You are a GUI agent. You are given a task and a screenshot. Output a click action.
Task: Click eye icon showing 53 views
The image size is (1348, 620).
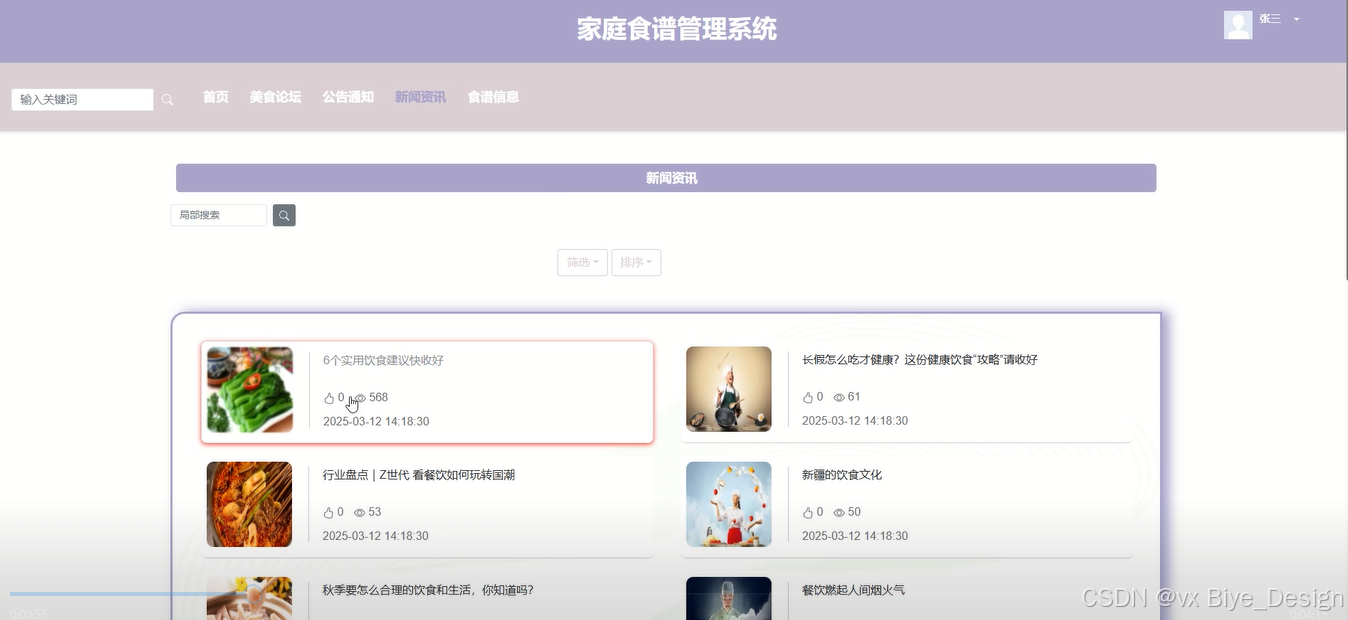[x=360, y=512]
